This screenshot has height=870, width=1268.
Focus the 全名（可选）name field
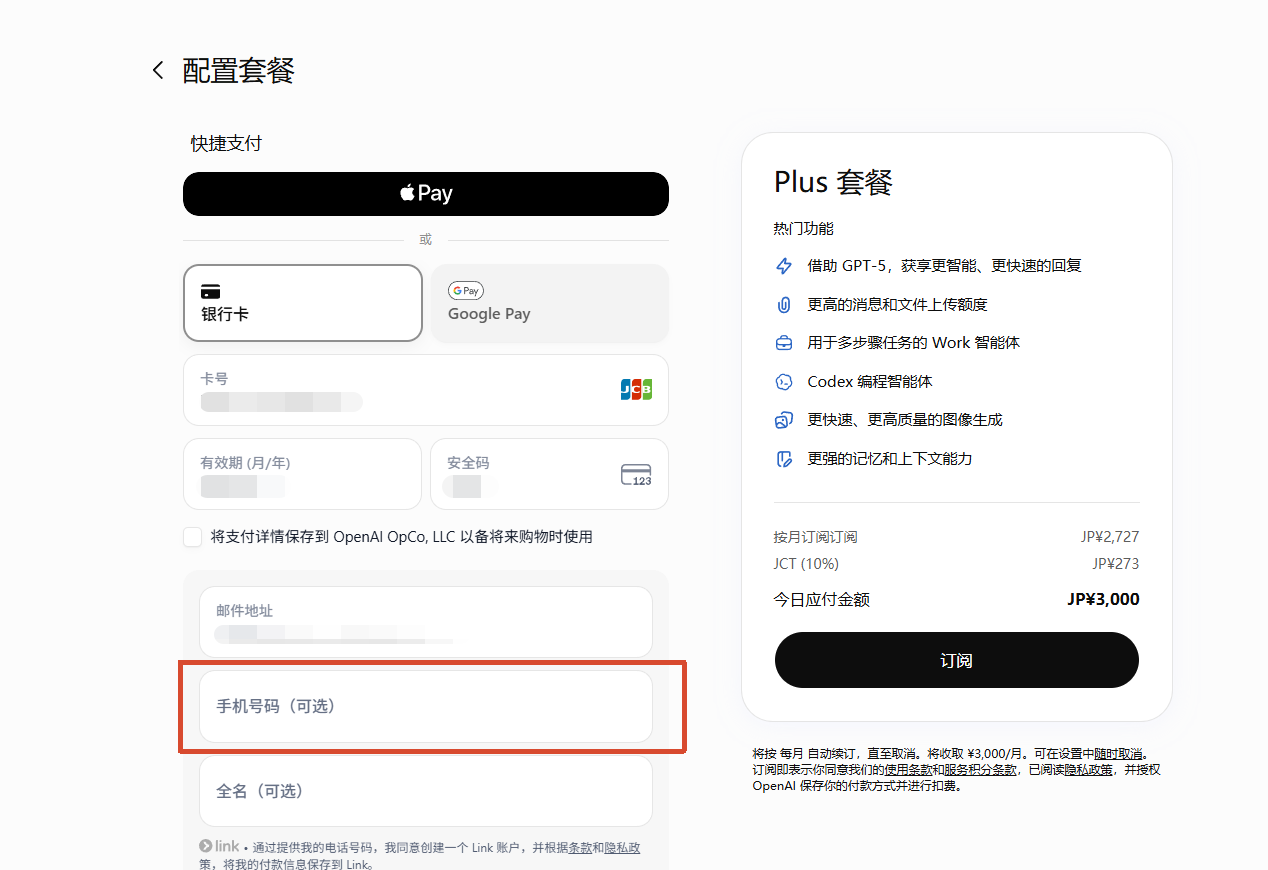tap(426, 791)
